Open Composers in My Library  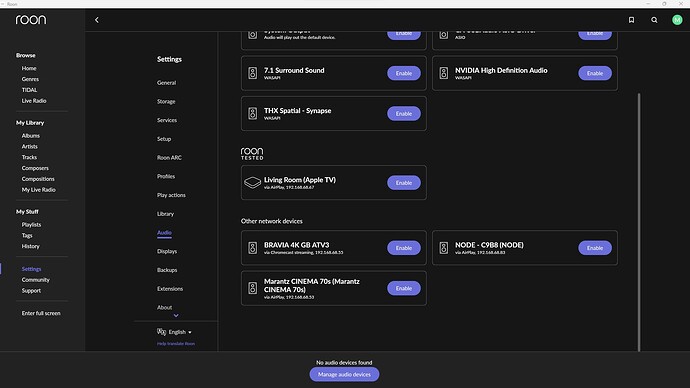(35, 168)
